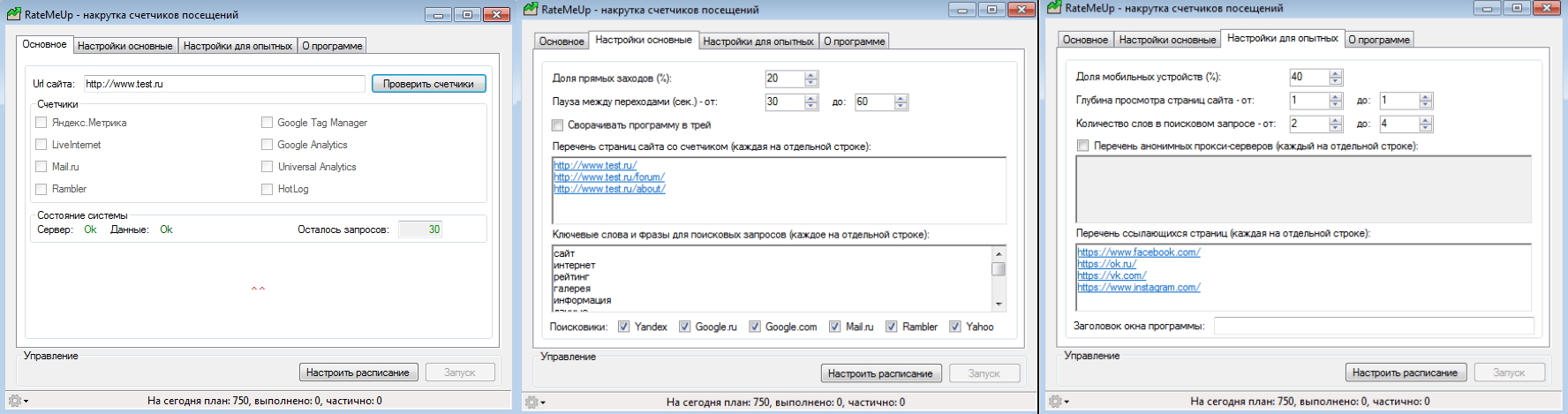Open gear settings menu in middle window
Screen dimensions: 1568x414
(x=535, y=403)
